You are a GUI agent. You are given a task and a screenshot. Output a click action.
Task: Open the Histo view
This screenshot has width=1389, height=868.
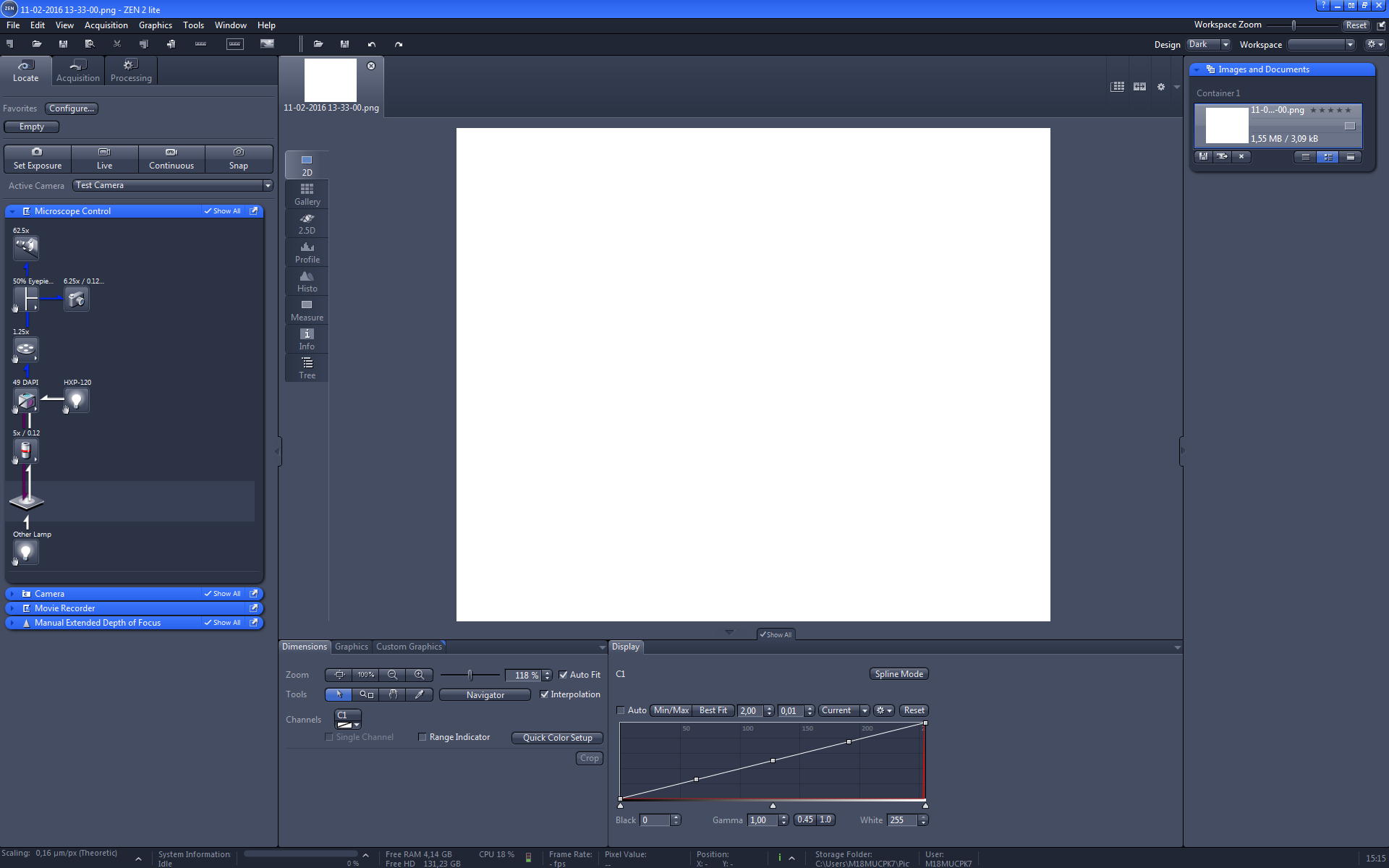click(306, 281)
